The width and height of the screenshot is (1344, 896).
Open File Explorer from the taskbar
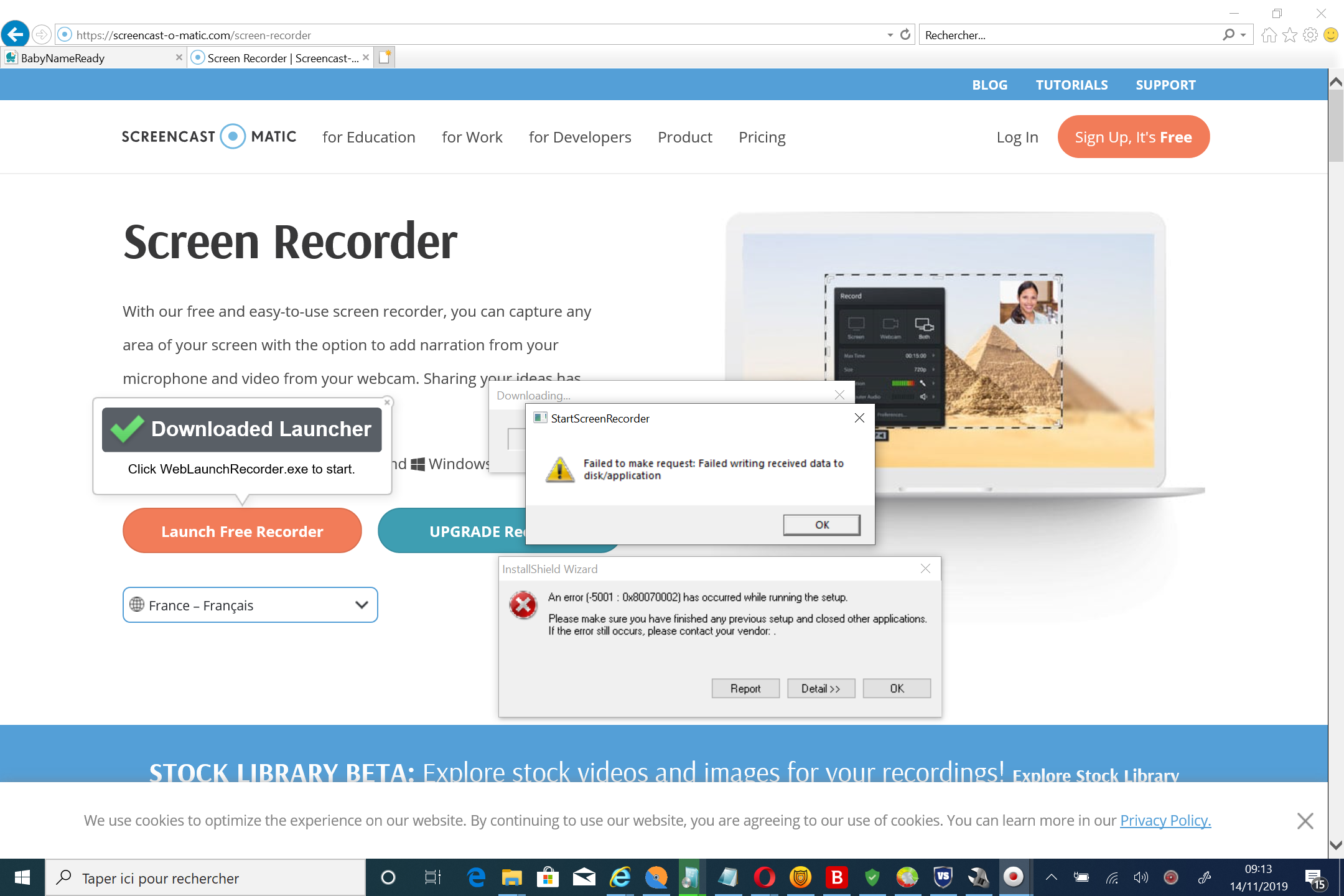click(x=511, y=877)
